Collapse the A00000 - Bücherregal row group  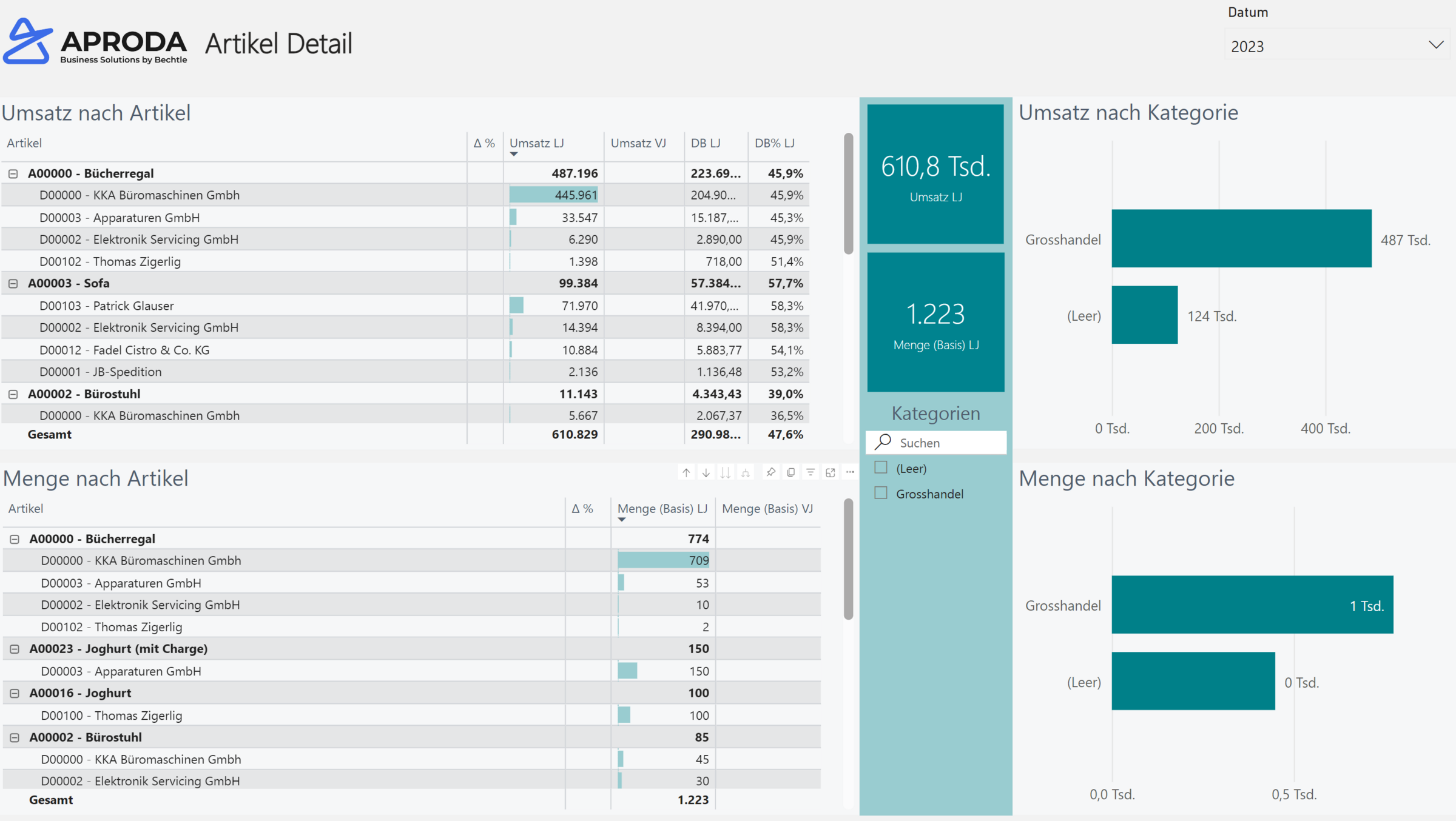click(x=13, y=173)
